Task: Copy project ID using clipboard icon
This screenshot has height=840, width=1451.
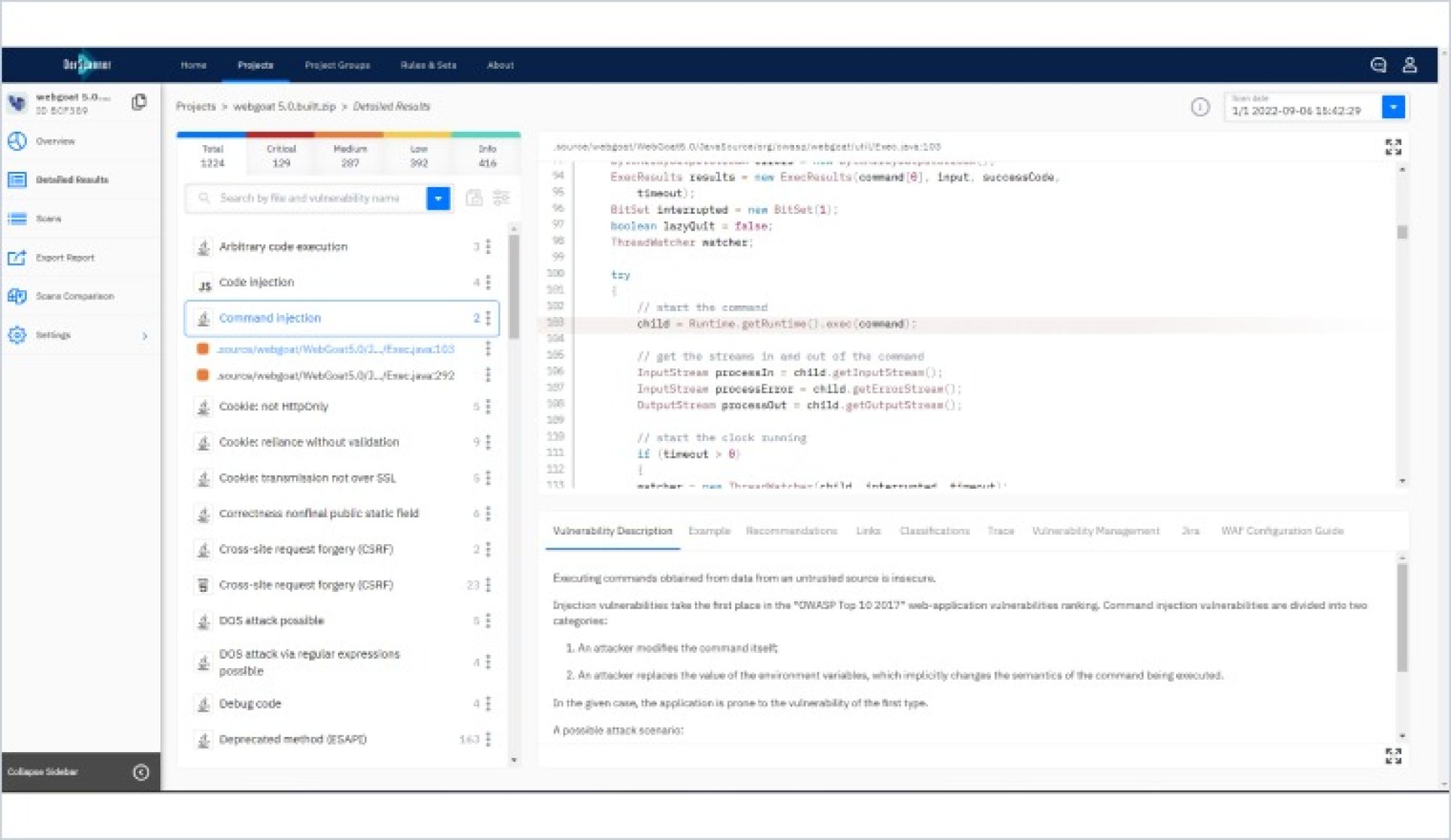Action: (x=139, y=102)
